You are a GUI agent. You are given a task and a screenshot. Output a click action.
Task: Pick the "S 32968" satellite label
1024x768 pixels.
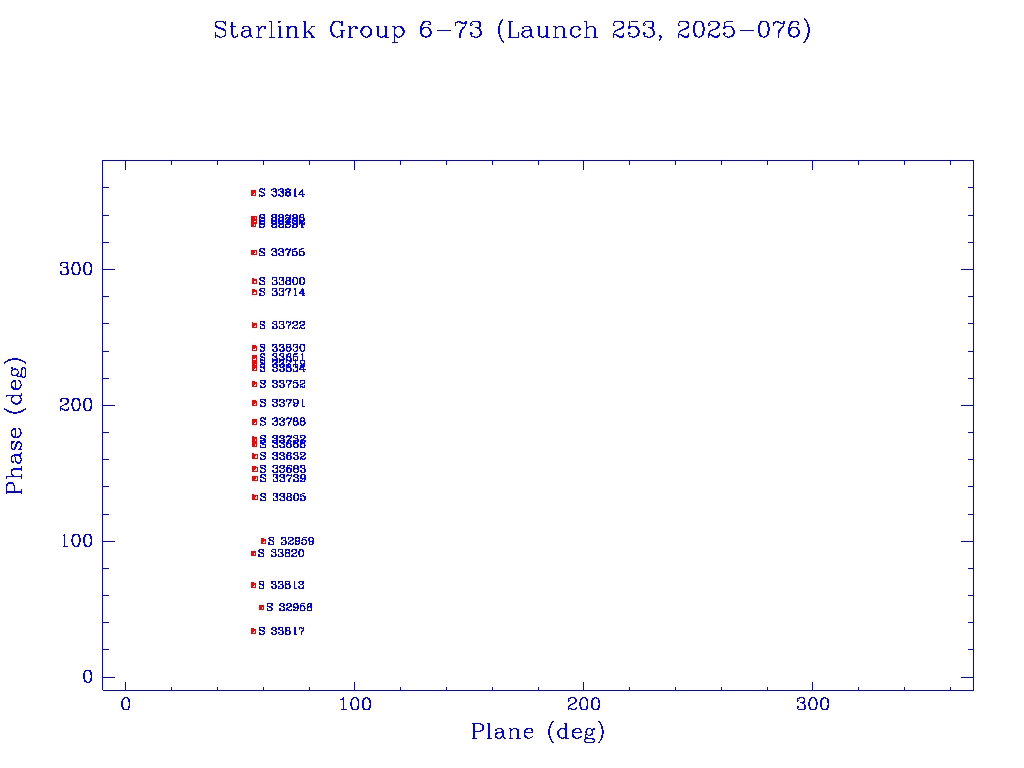click(x=289, y=607)
